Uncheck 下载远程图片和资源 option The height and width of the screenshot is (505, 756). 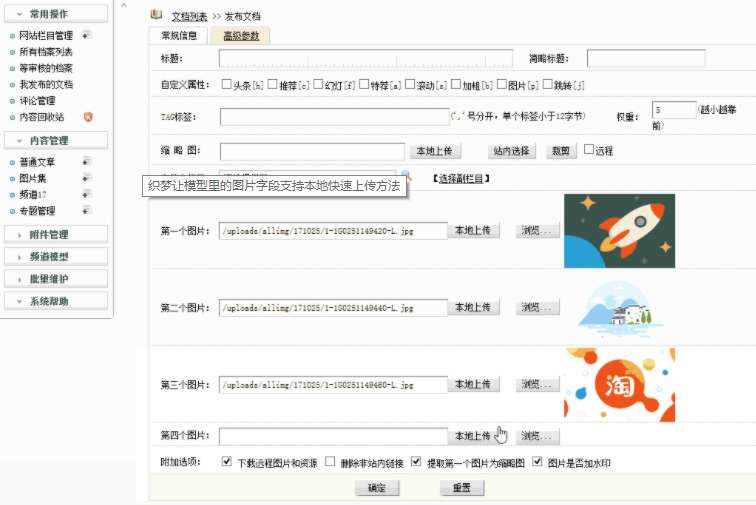point(227,462)
